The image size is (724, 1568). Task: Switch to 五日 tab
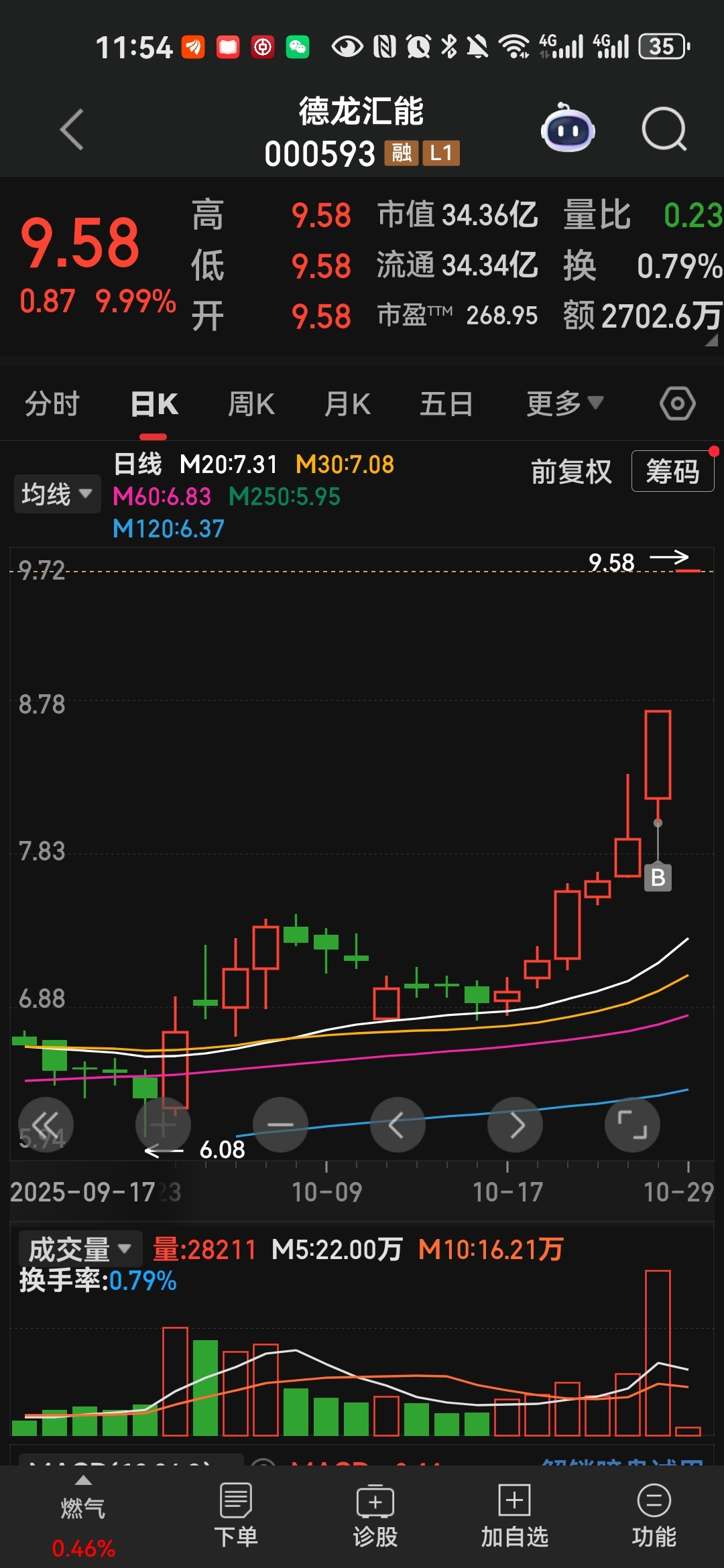point(446,404)
